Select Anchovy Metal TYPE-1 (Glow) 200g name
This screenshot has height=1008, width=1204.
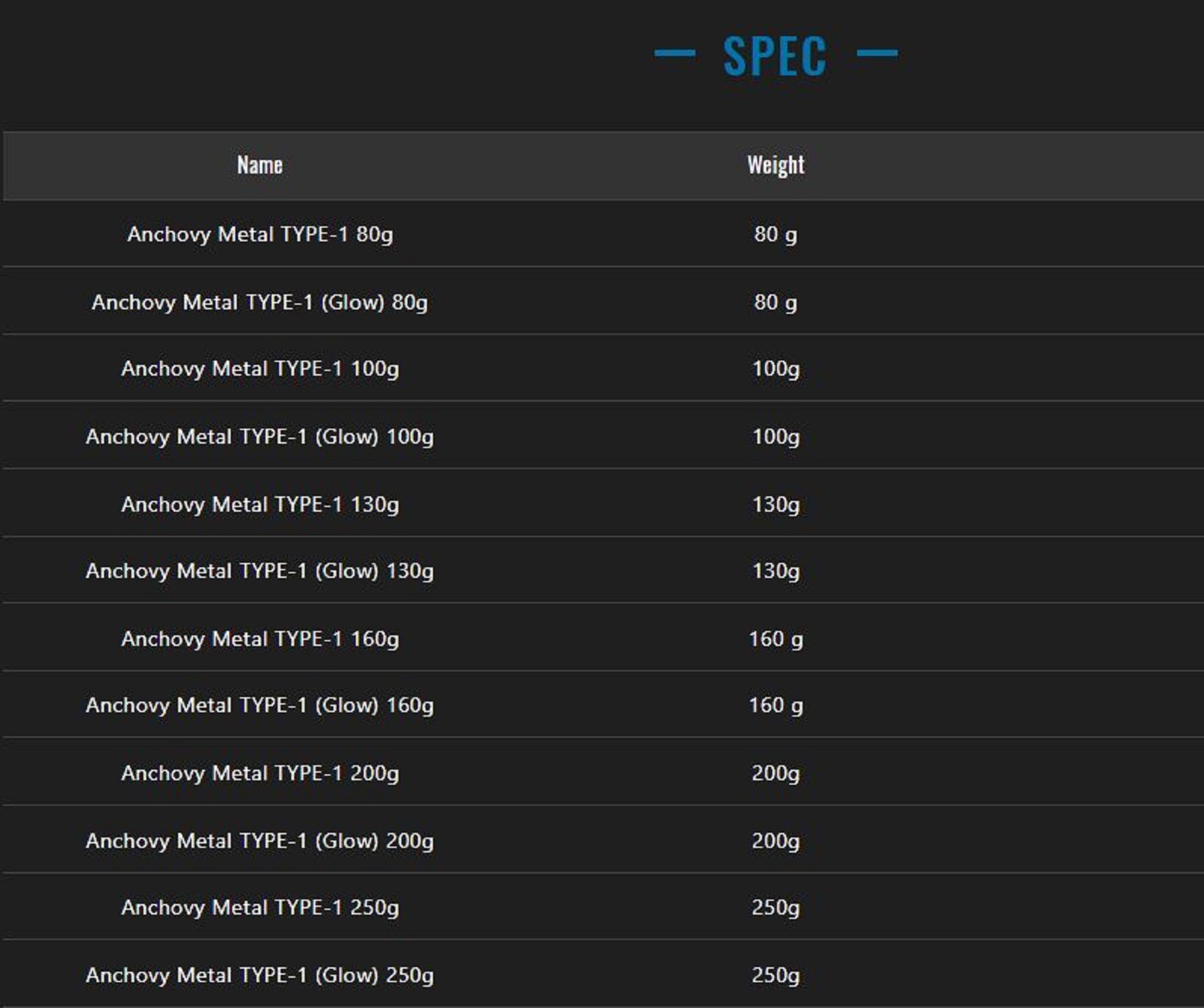pos(259,841)
